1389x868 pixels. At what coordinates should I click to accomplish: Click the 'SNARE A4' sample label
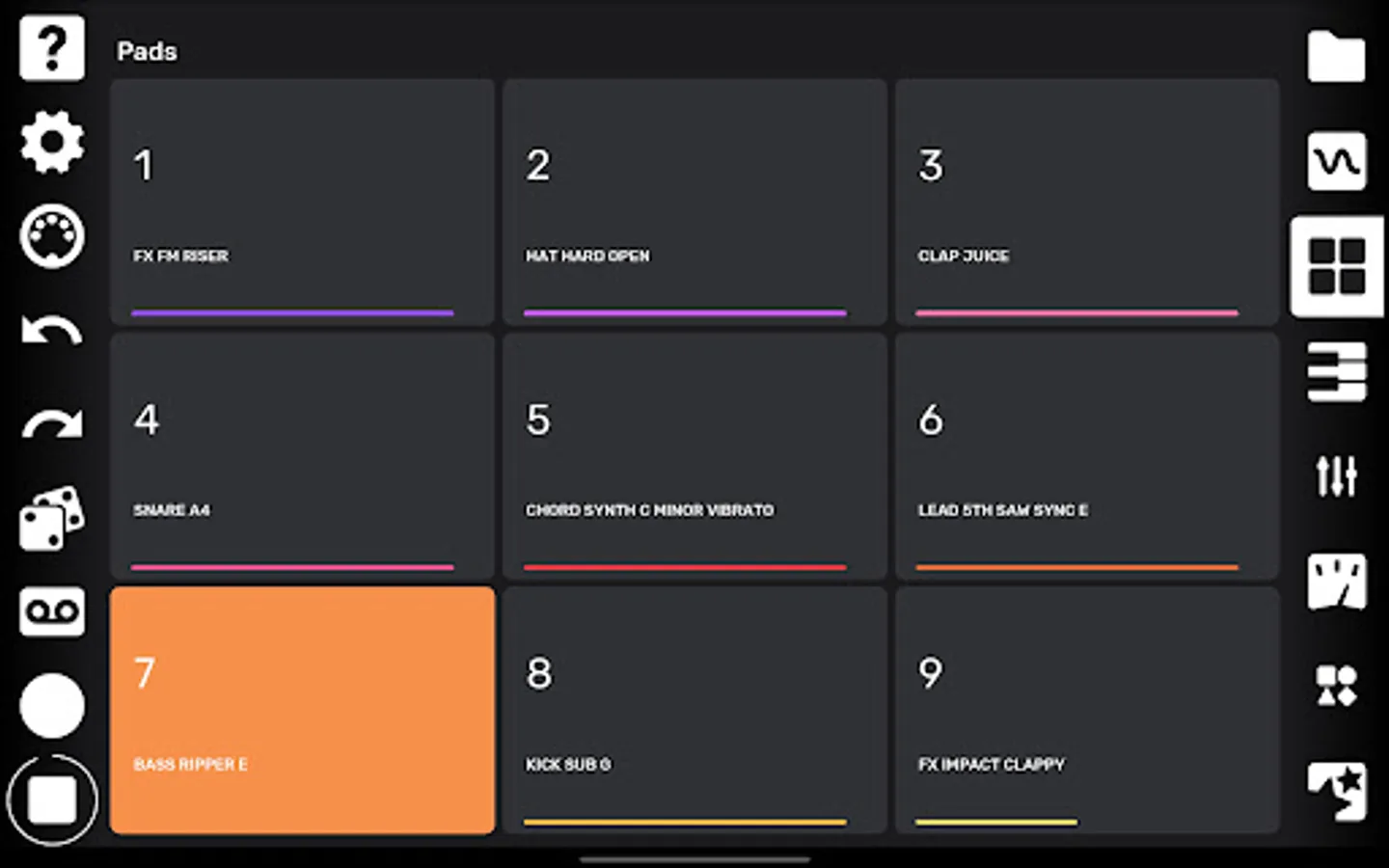coord(172,510)
